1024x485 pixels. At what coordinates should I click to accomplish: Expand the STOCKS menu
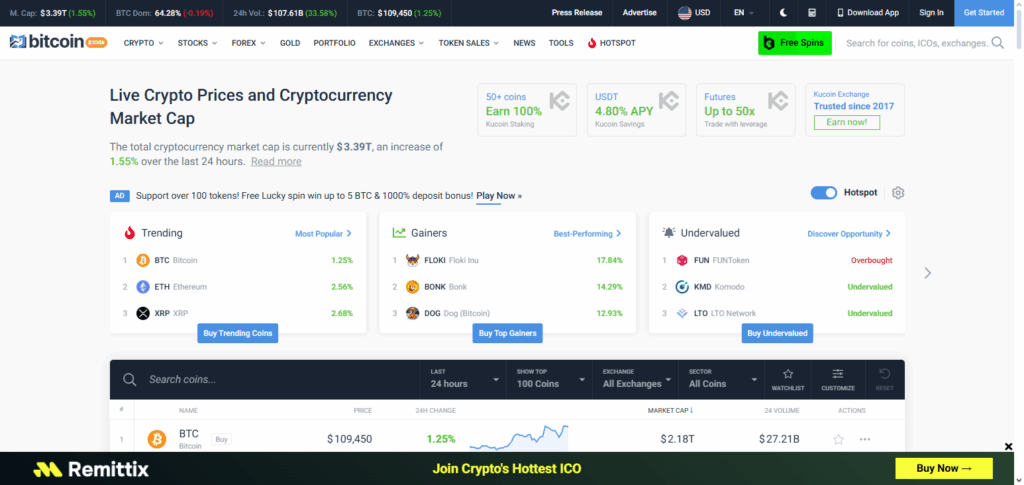coord(197,43)
